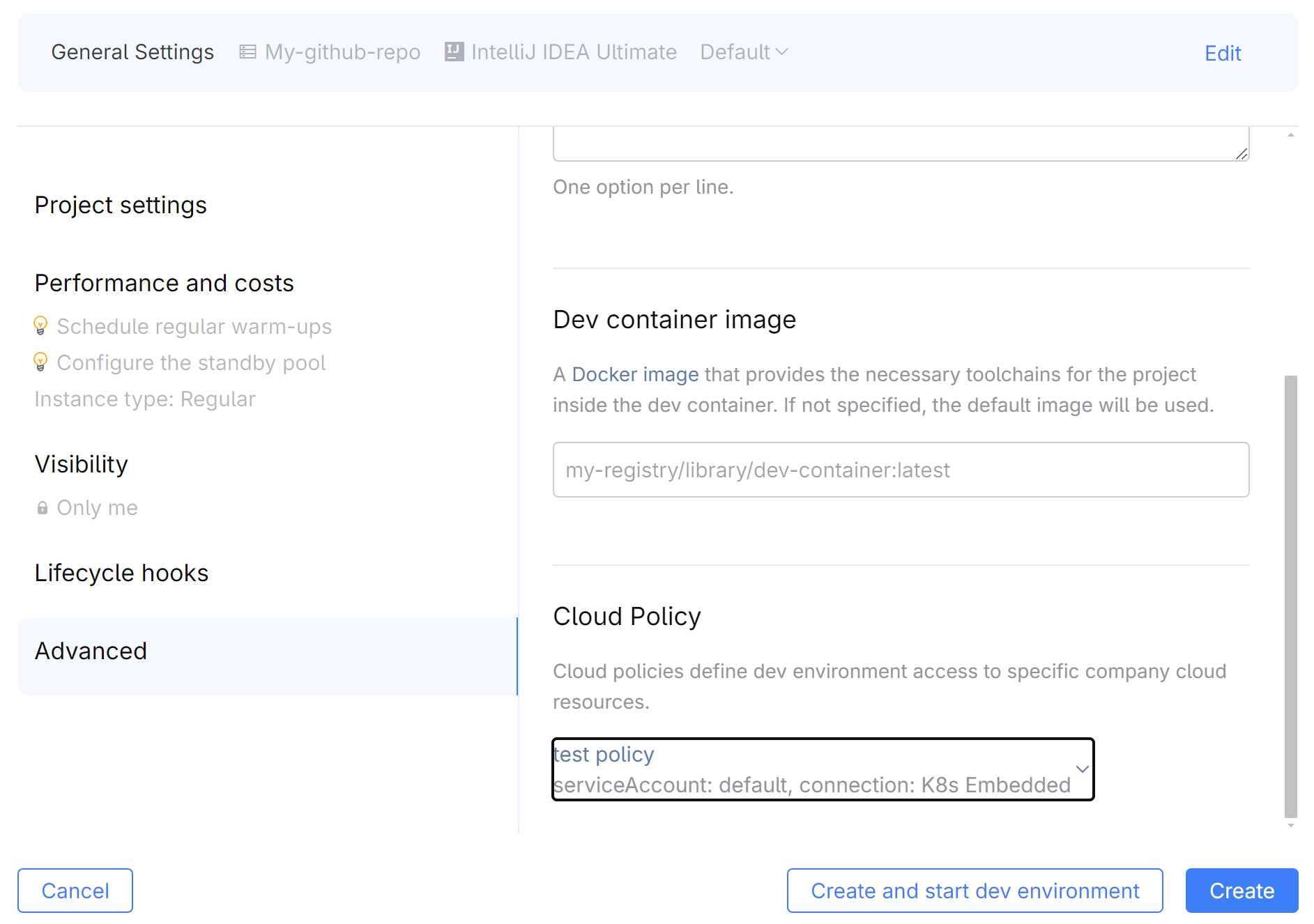
Task: Click the Cancel button
Action: pyautogui.click(x=75, y=891)
